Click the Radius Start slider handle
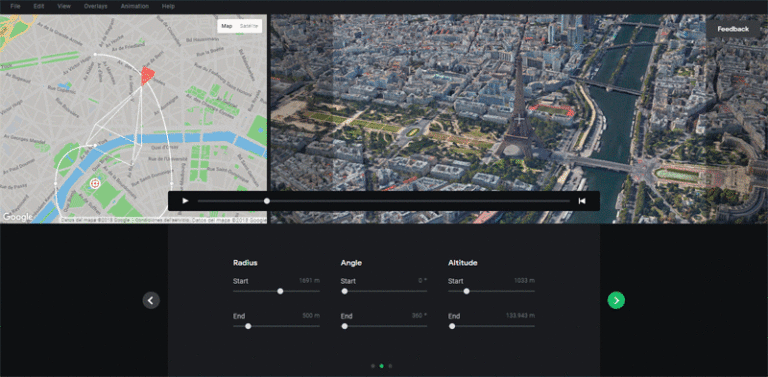Viewport: 768px width, 377px height. pos(280,291)
